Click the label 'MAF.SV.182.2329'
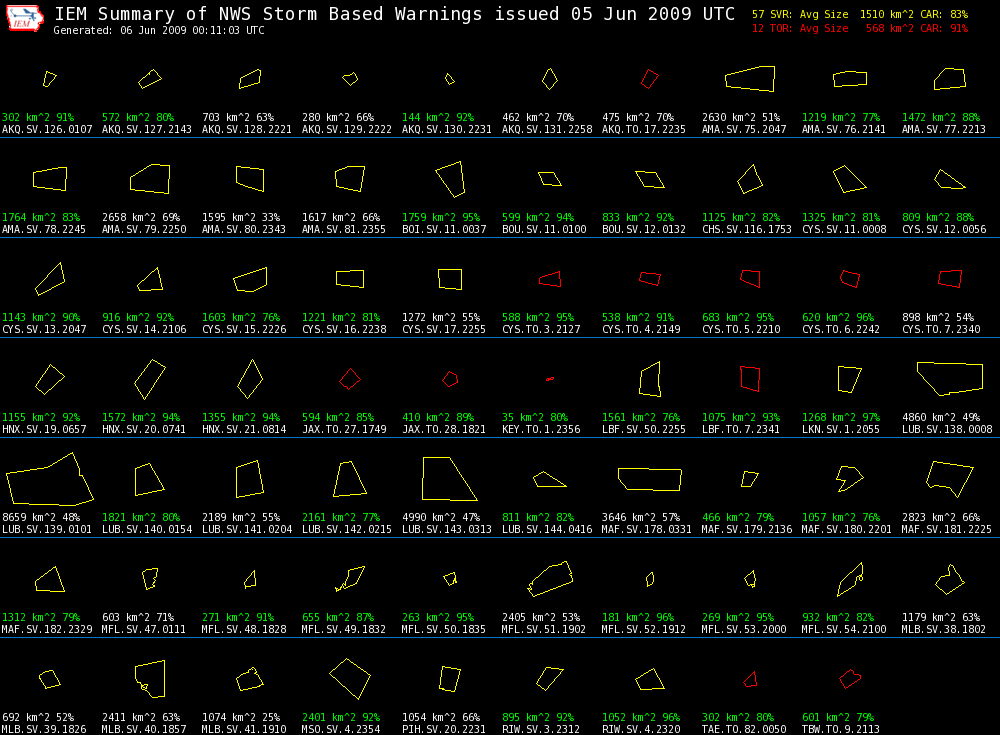Viewport: 1000px width, 735px height. 47,630
